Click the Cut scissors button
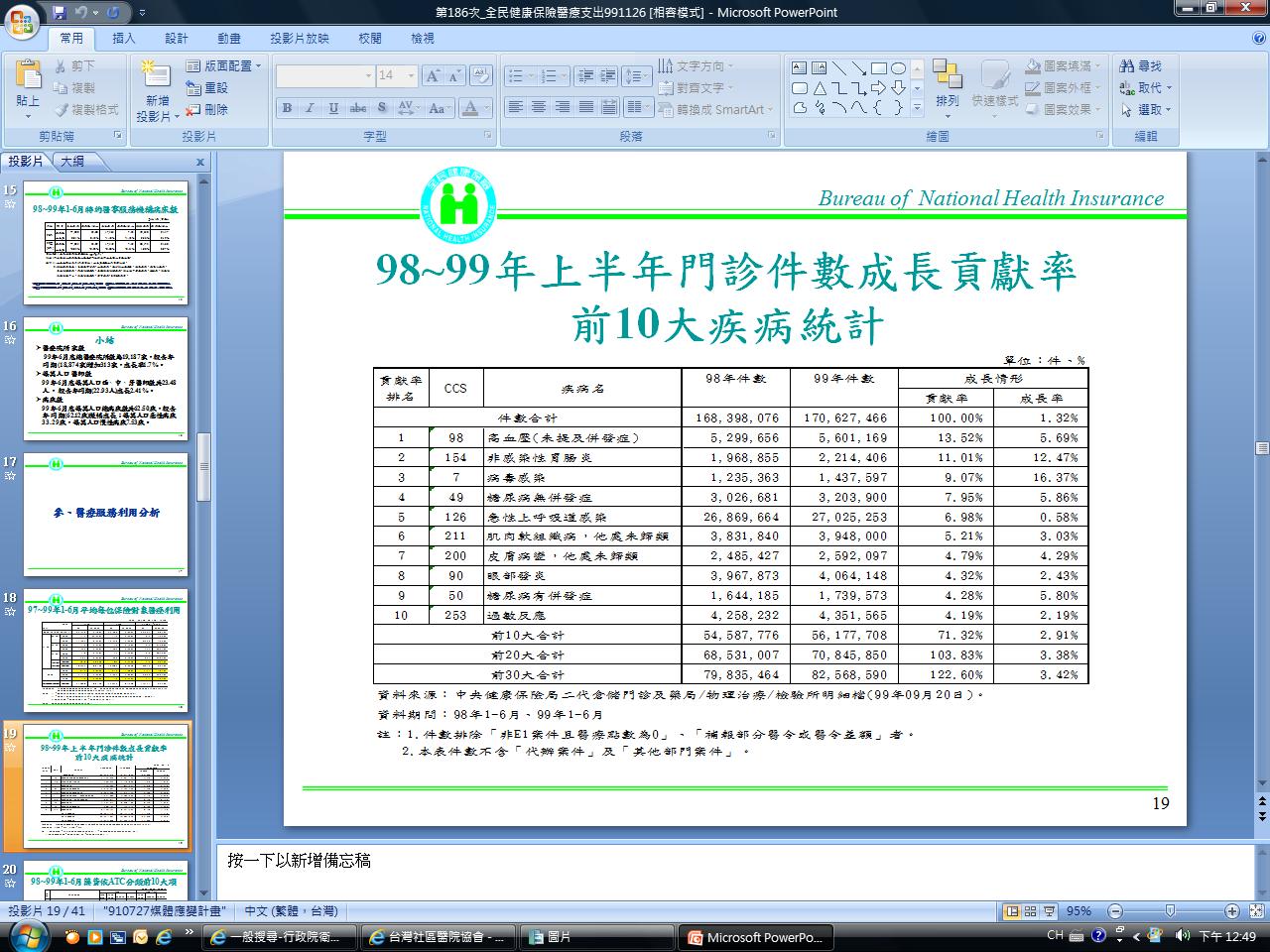This screenshot has width=1270, height=952. [x=76, y=65]
